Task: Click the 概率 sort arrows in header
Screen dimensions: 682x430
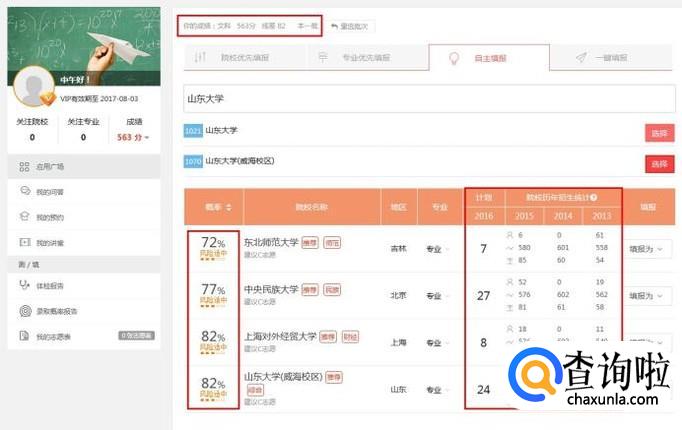Action: 229,207
